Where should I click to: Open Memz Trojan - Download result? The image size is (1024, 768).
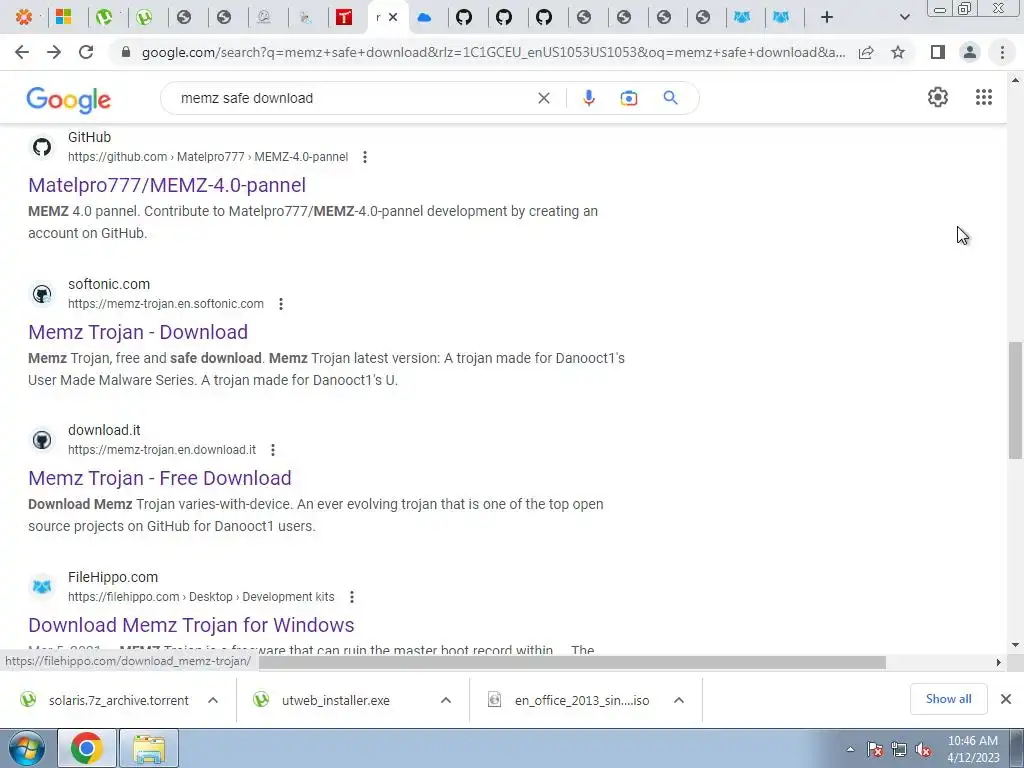[x=138, y=332]
